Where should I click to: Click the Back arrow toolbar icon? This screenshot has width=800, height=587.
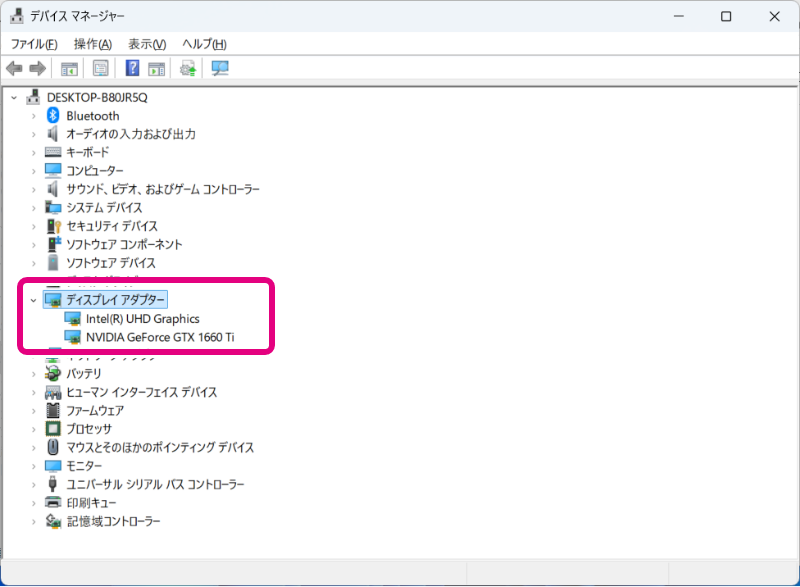(x=14, y=68)
